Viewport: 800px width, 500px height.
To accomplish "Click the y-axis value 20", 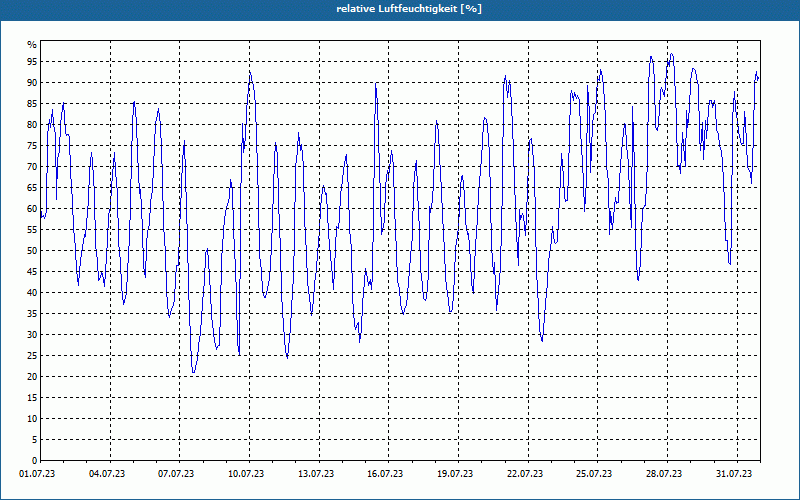I will coord(32,377).
